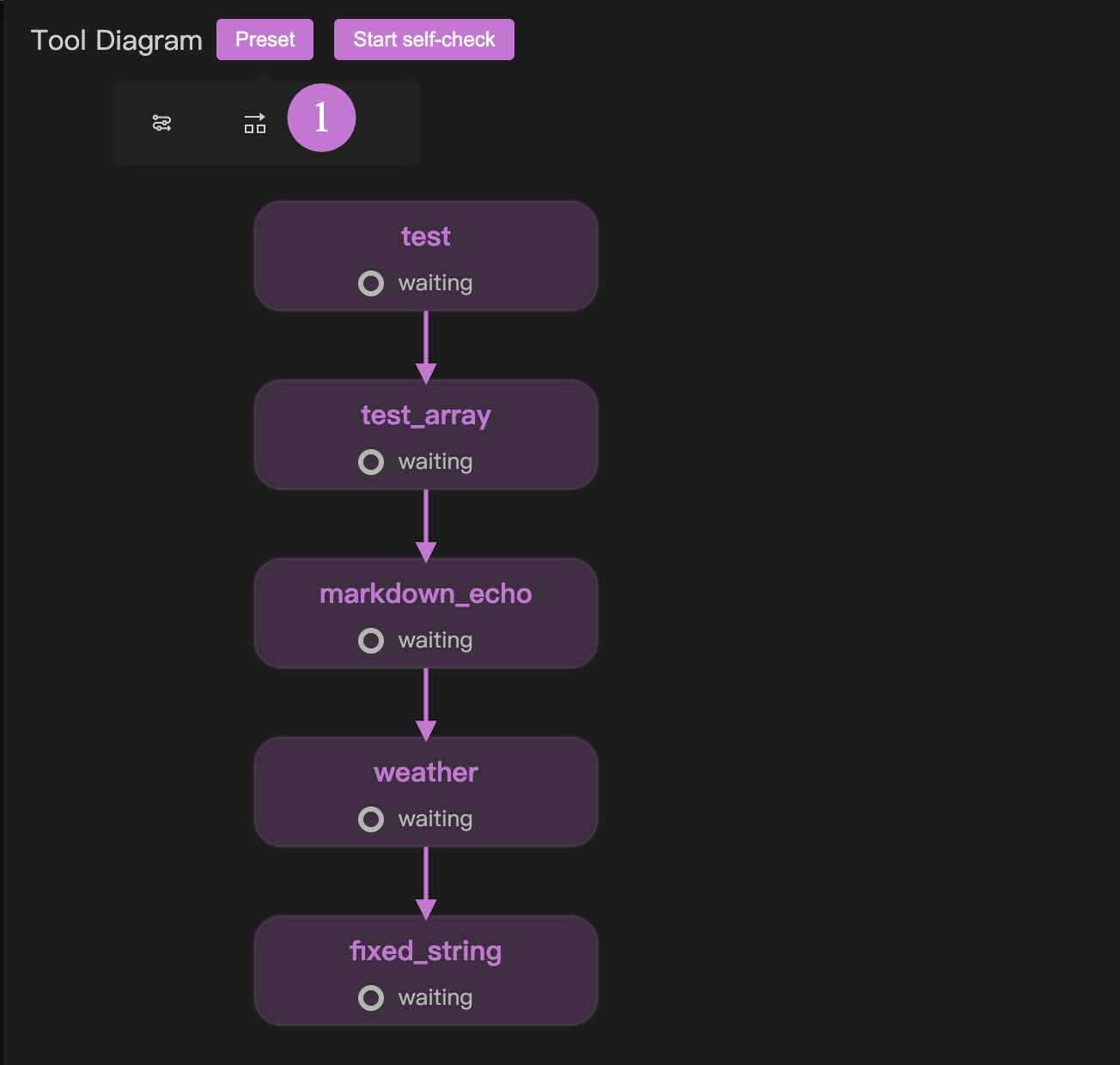The image size is (1120, 1065).
Task: Click the markdown_echo node's status circle
Action: (371, 641)
